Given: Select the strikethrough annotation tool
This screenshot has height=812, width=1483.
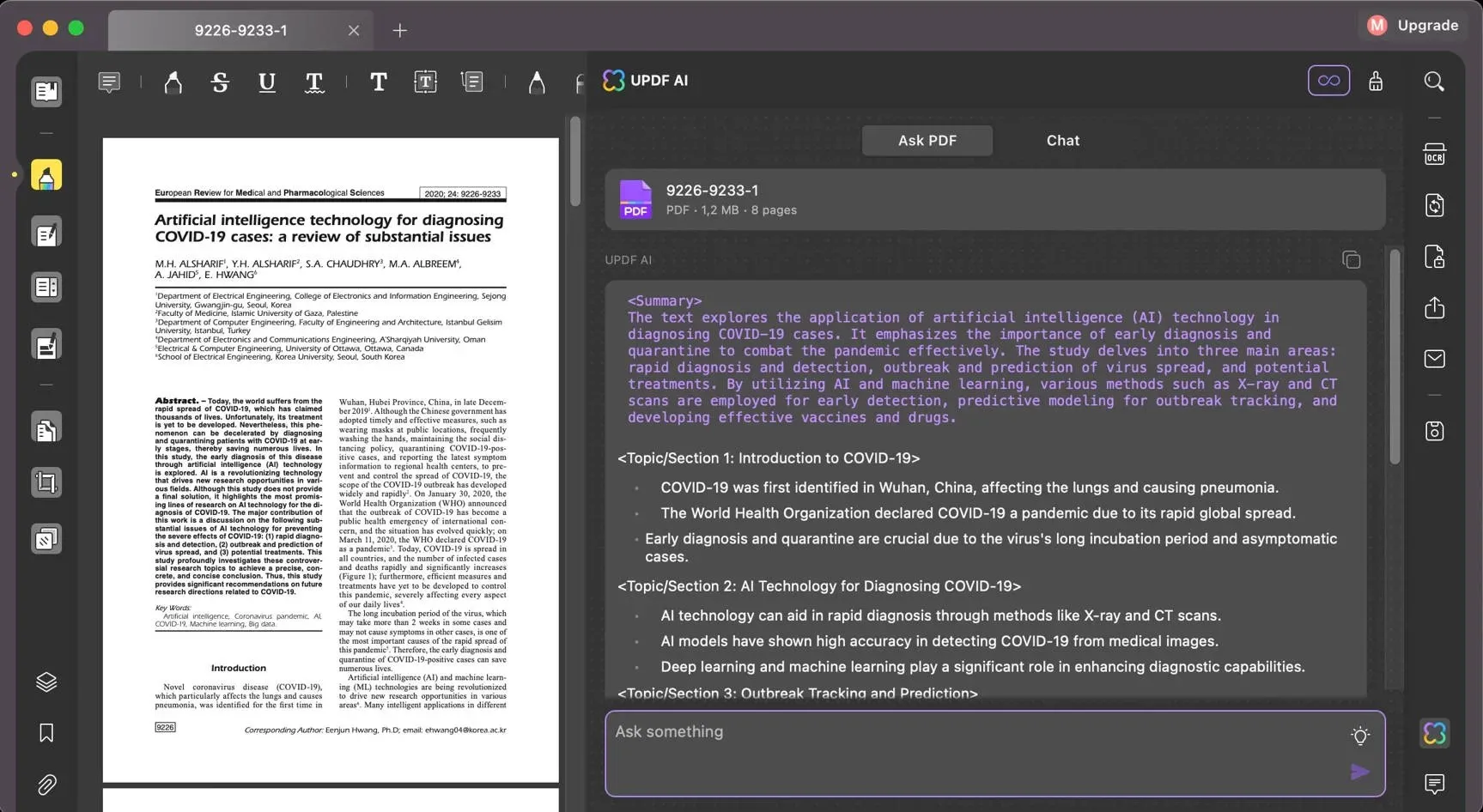Looking at the screenshot, I should (x=220, y=82).
